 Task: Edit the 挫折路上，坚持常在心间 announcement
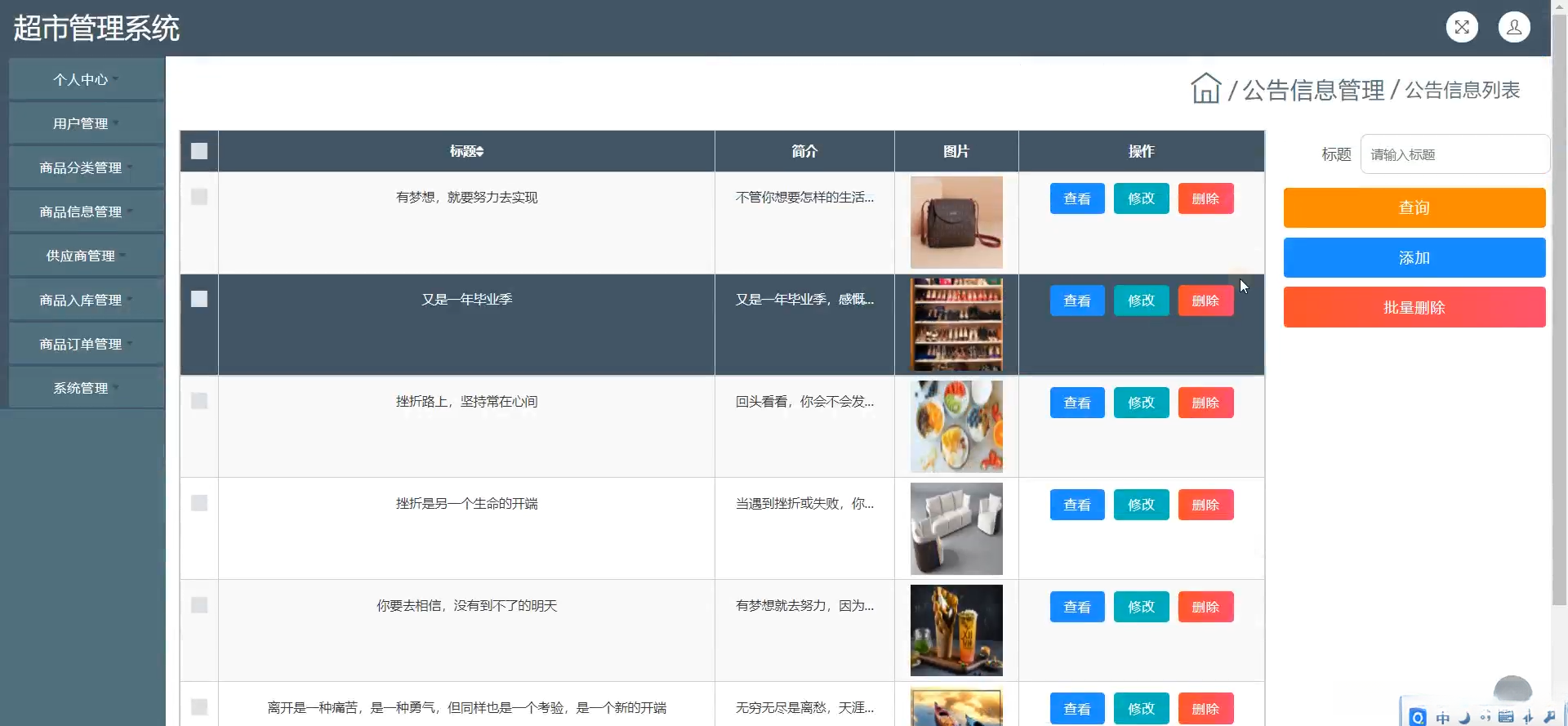1142,403
